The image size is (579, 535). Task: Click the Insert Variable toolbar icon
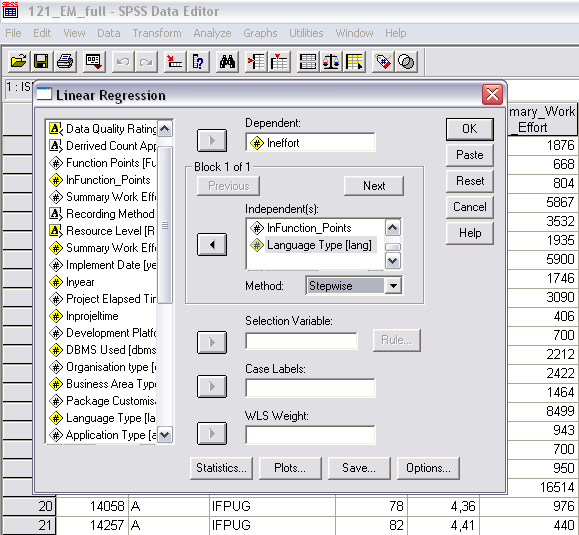[x=279, y=61]
